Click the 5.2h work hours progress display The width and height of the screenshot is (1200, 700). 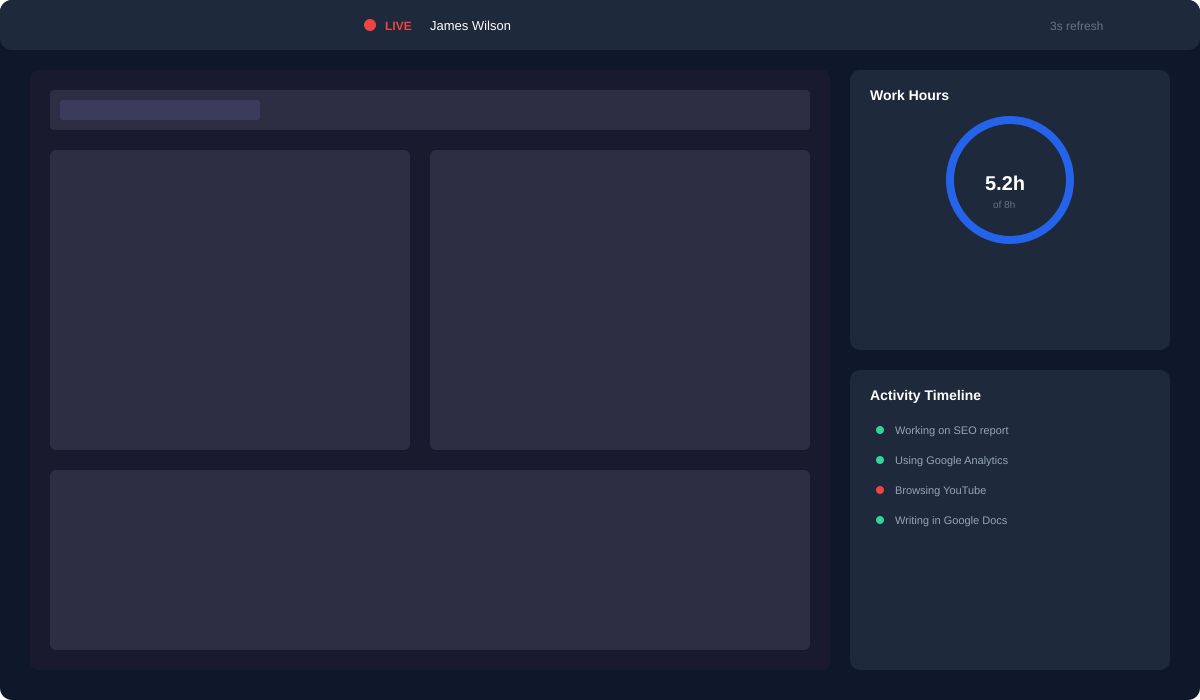point(1006,182)
